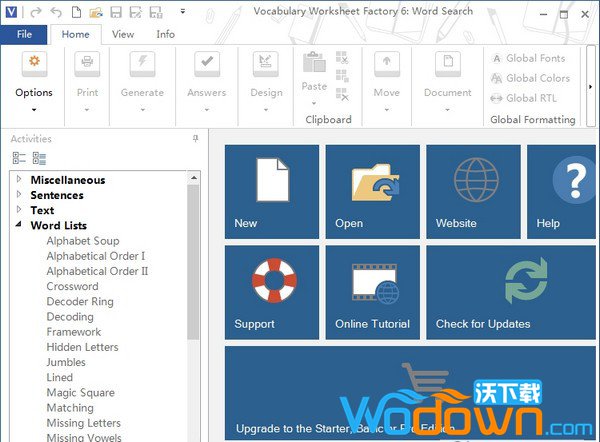This screenshot has width=600, height=442.
Task: Expand the Options dropdown arrow
Action: (34, 110)
